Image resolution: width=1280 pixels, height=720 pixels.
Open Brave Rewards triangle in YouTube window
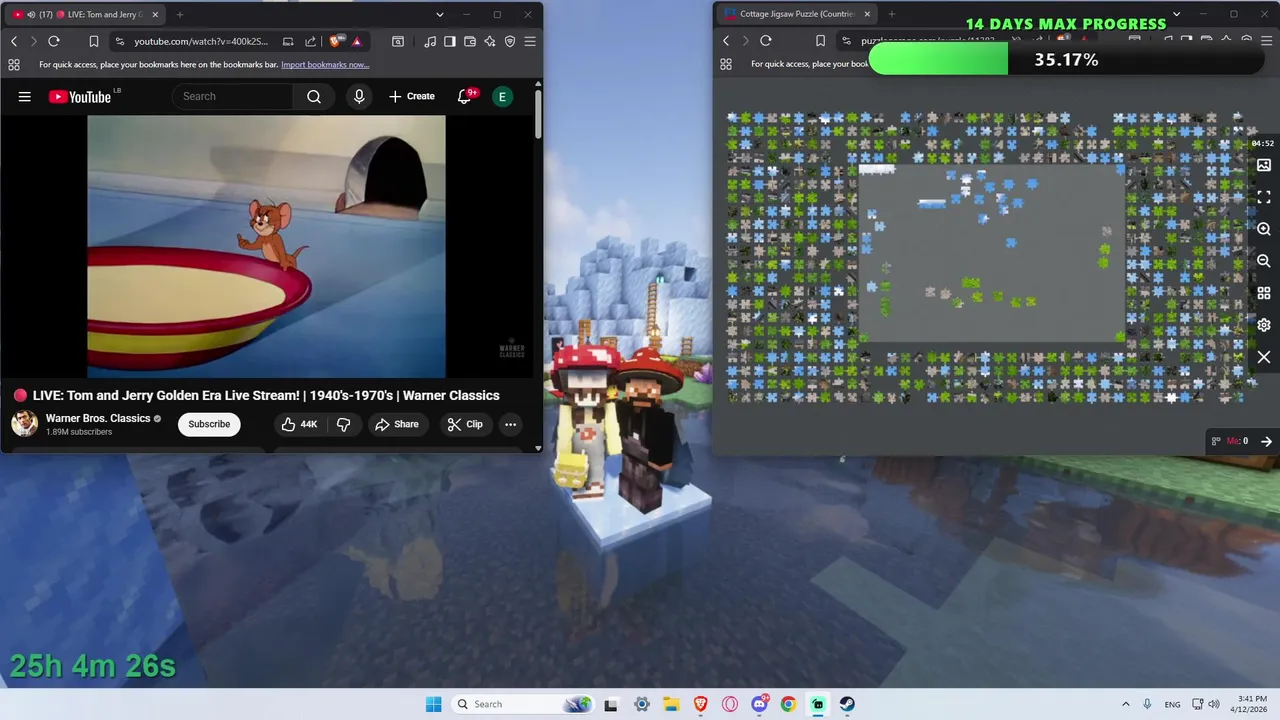(356, 41)
